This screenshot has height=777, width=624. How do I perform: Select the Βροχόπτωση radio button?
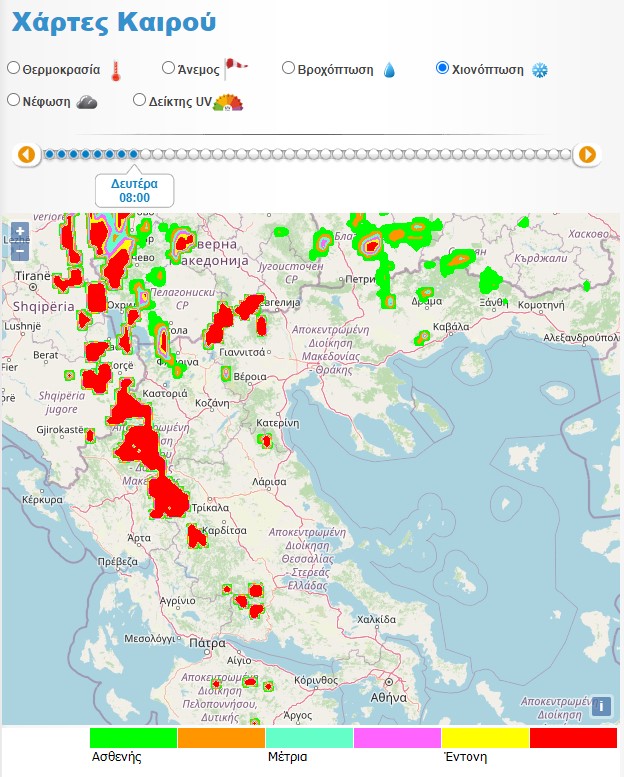(x=288, y=68)
